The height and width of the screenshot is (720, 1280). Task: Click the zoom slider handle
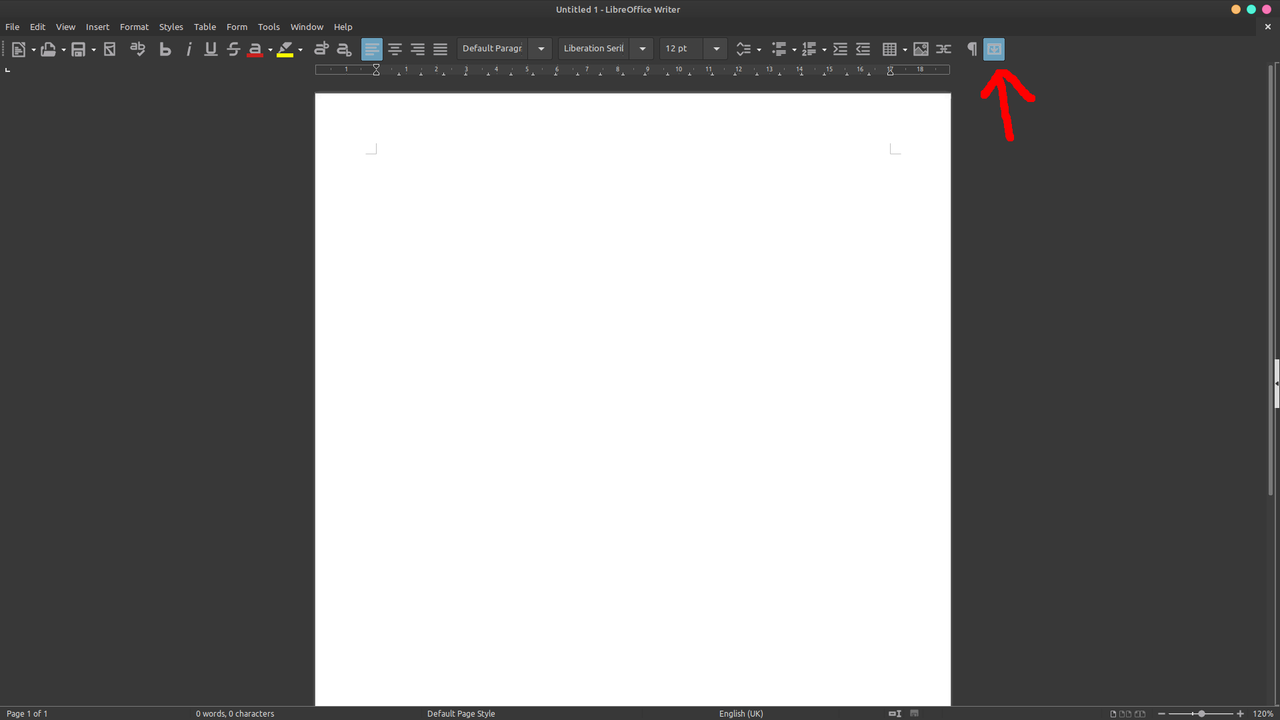1202,714
